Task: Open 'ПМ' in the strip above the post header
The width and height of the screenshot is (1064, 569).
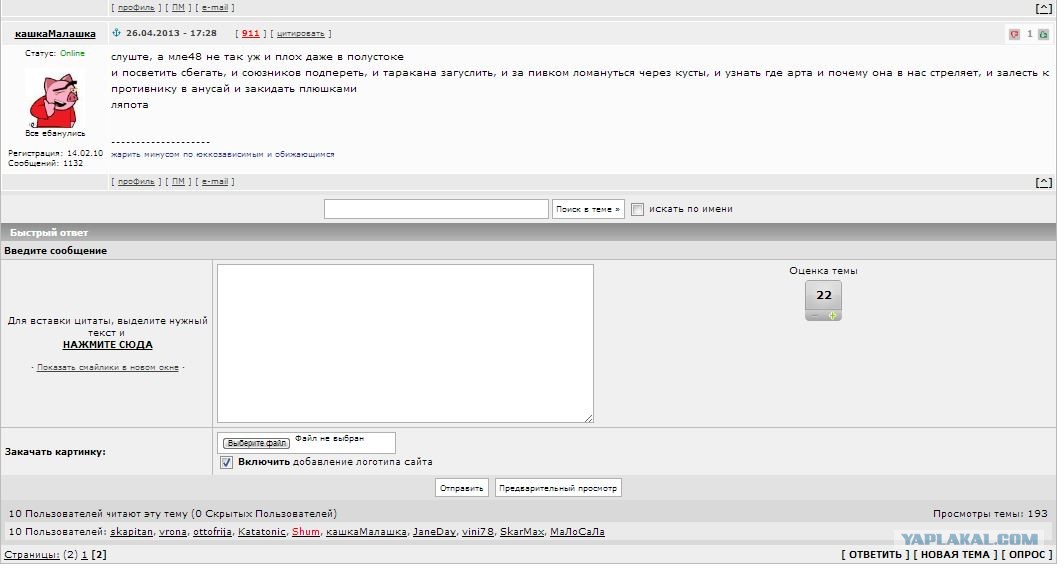Action: 179,8
